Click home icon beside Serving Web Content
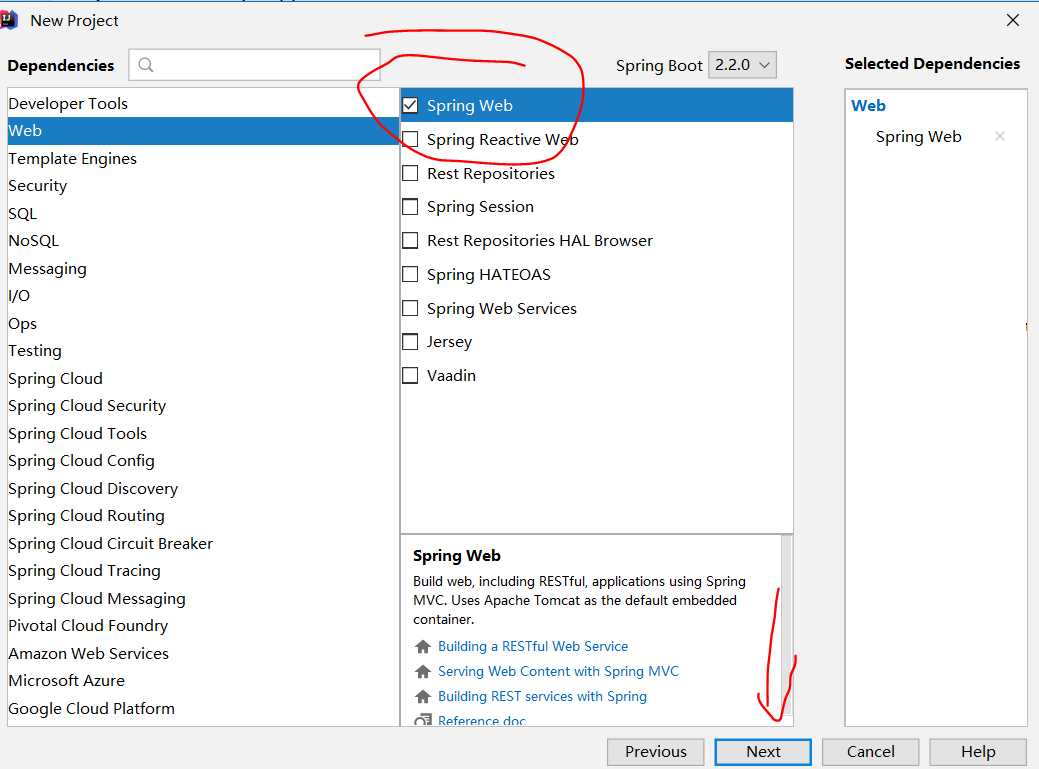The height and width of the screenshot is (769, 1039). point(422,672)
